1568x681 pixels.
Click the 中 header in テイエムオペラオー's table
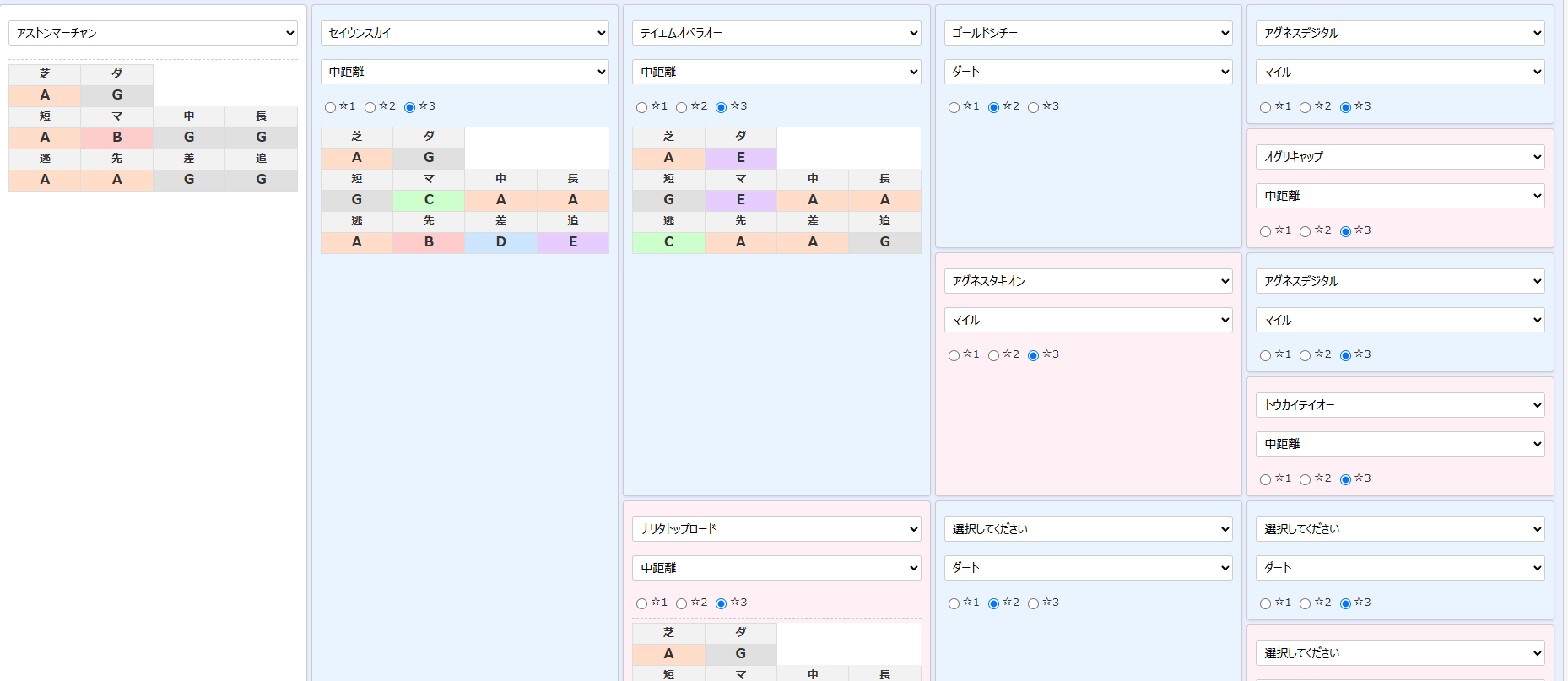coord(813,179)
